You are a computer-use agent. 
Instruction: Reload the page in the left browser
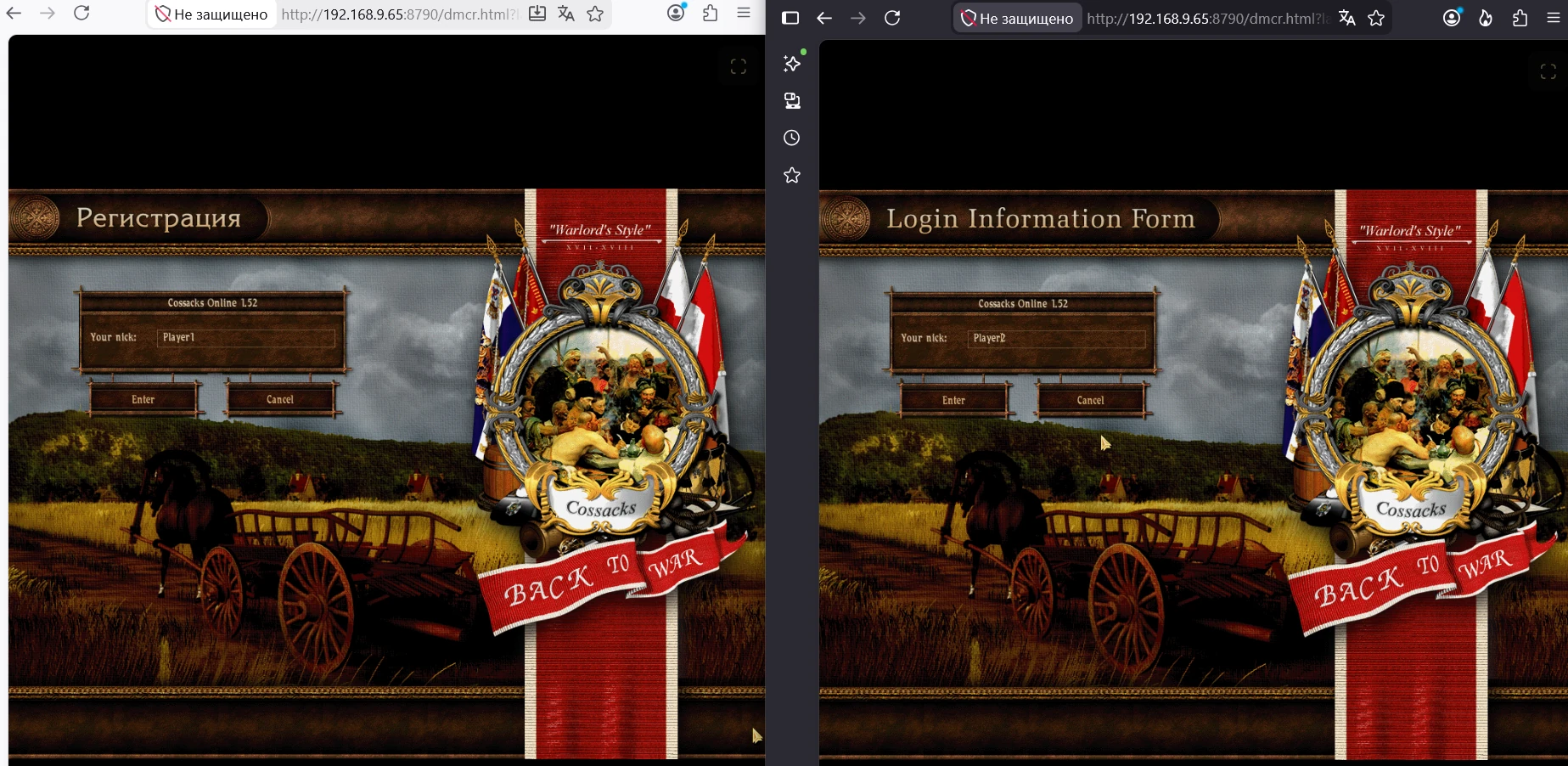pyautogui.click(x=81, y=13)
